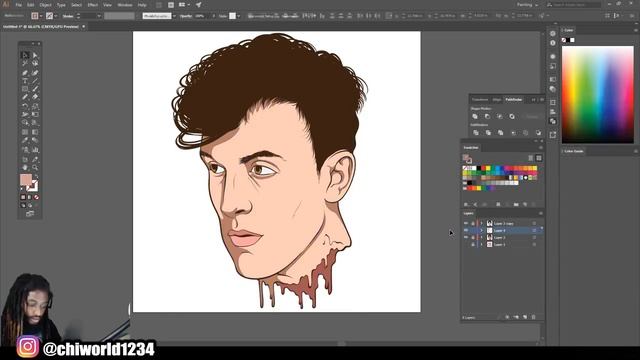
Task: Select the Column Graph tool
Action: (x=35, y=150)
